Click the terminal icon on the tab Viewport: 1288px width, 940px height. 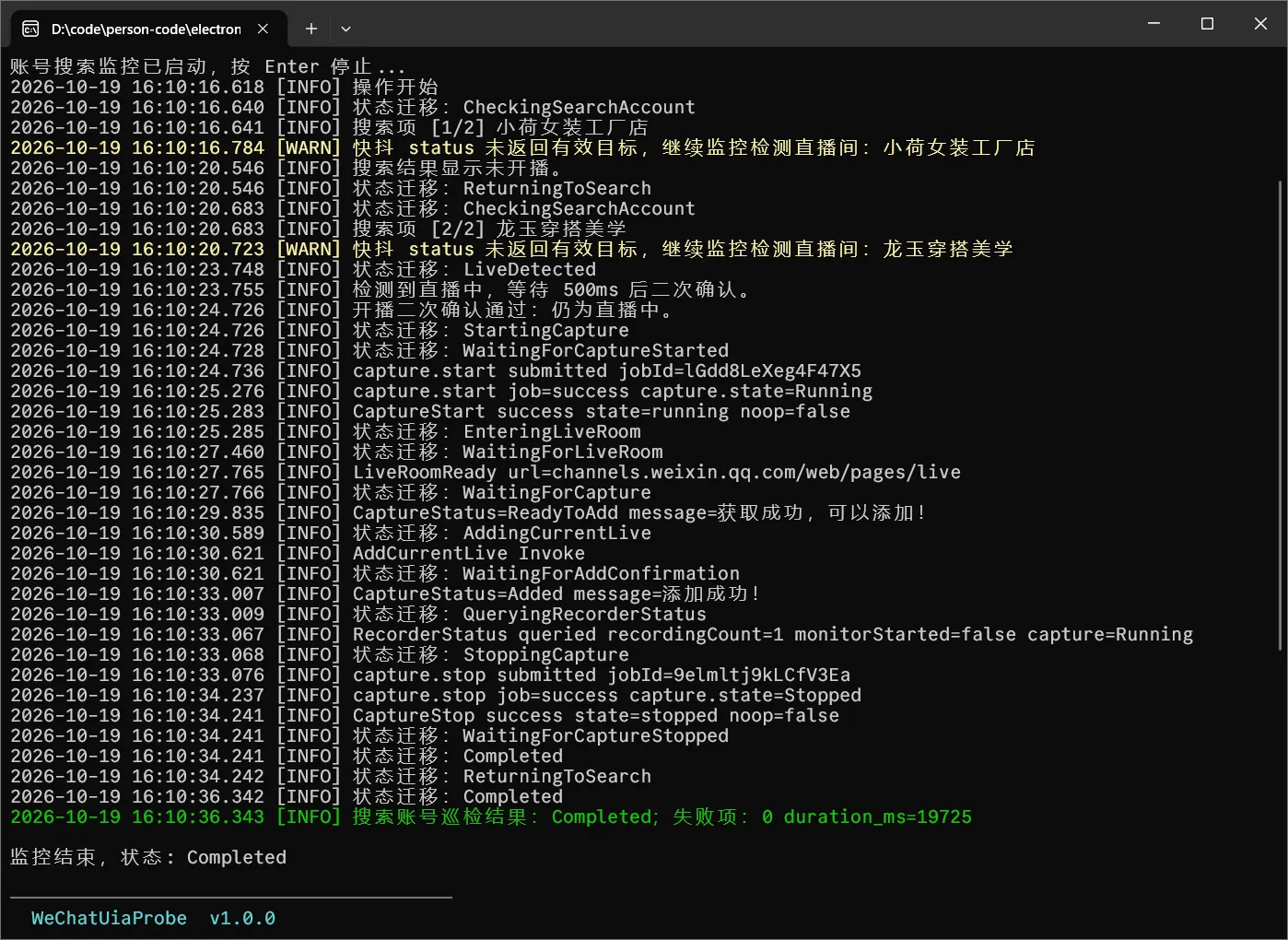point(30,29)
